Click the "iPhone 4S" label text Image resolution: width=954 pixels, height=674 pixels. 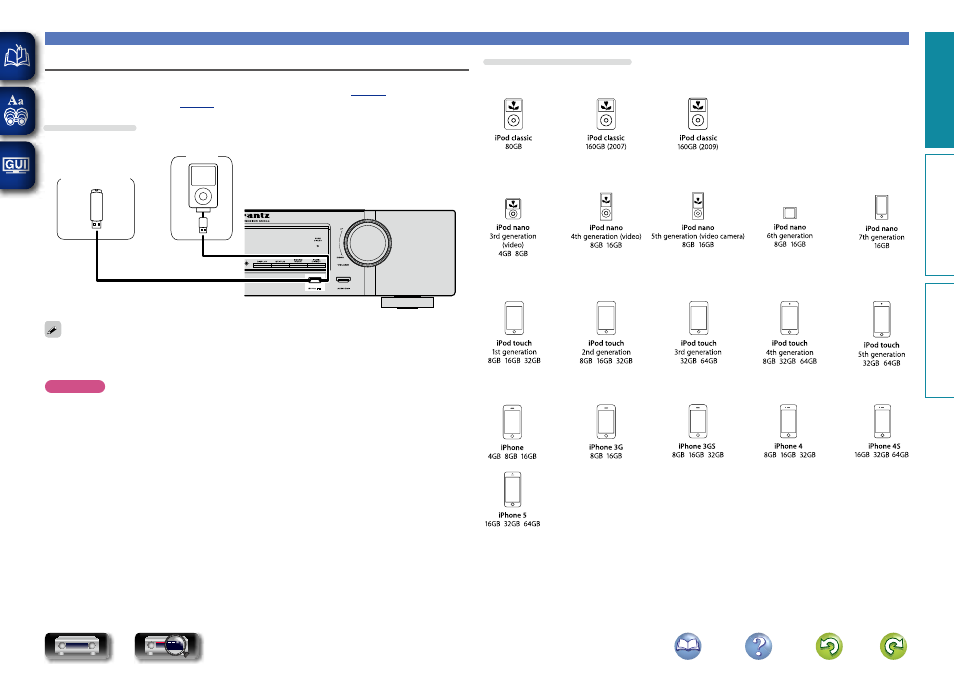coord(884,446)
